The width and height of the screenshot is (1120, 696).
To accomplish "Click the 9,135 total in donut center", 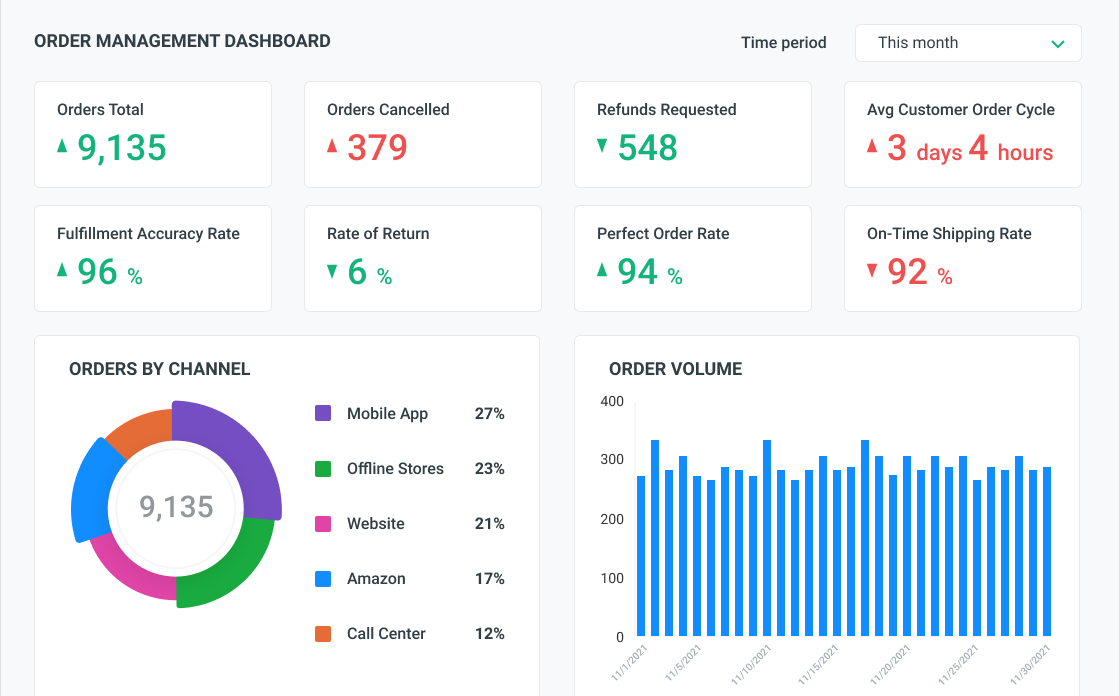I will point(176,507).
